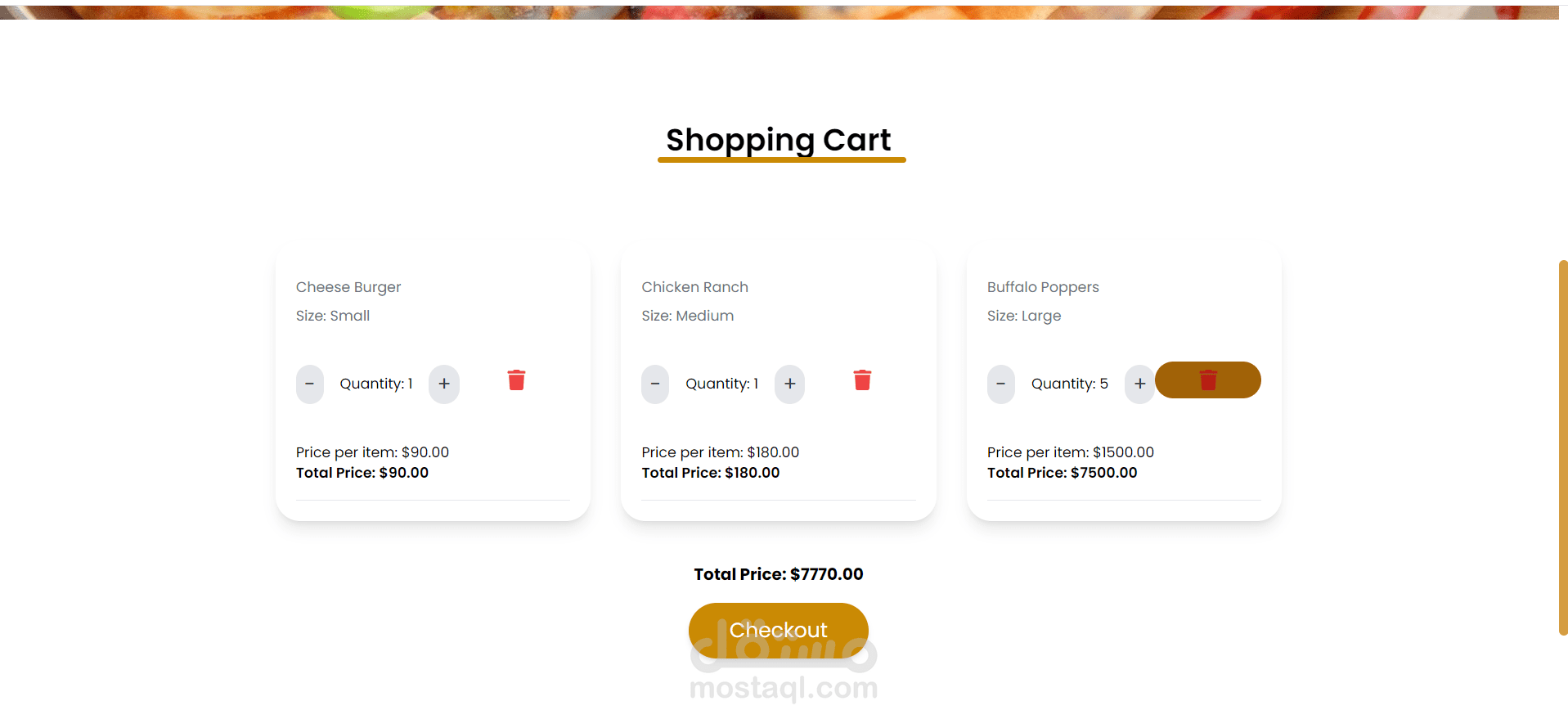Select the Cheese Burger item name

pyautogui.click(x=348, y=287)
